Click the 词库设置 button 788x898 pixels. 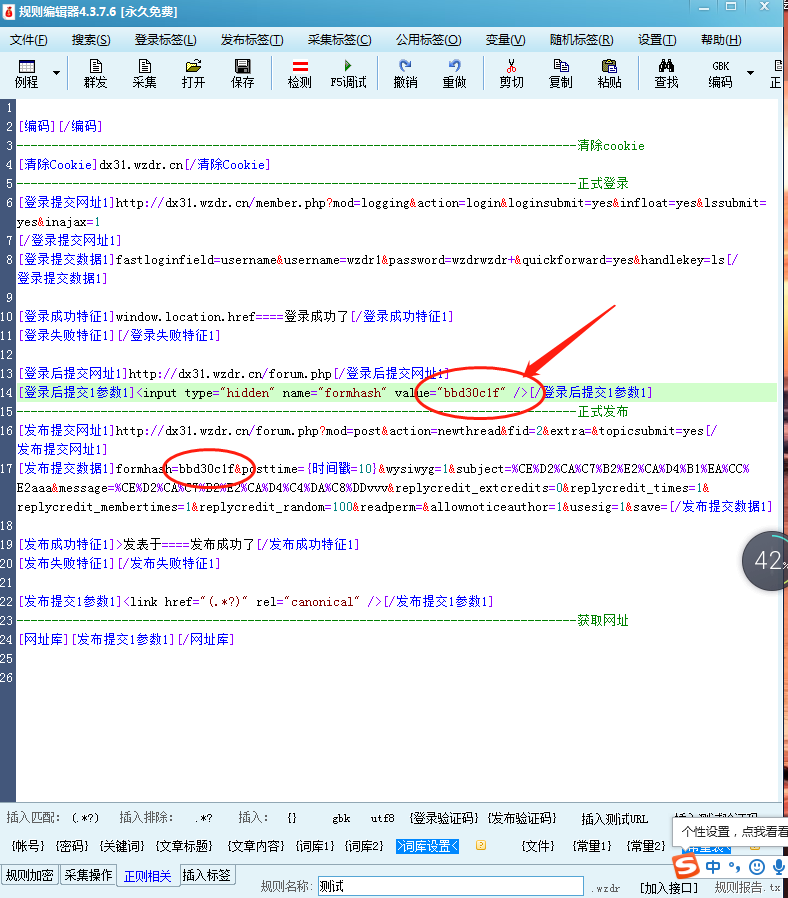click(x=427, y=846)
